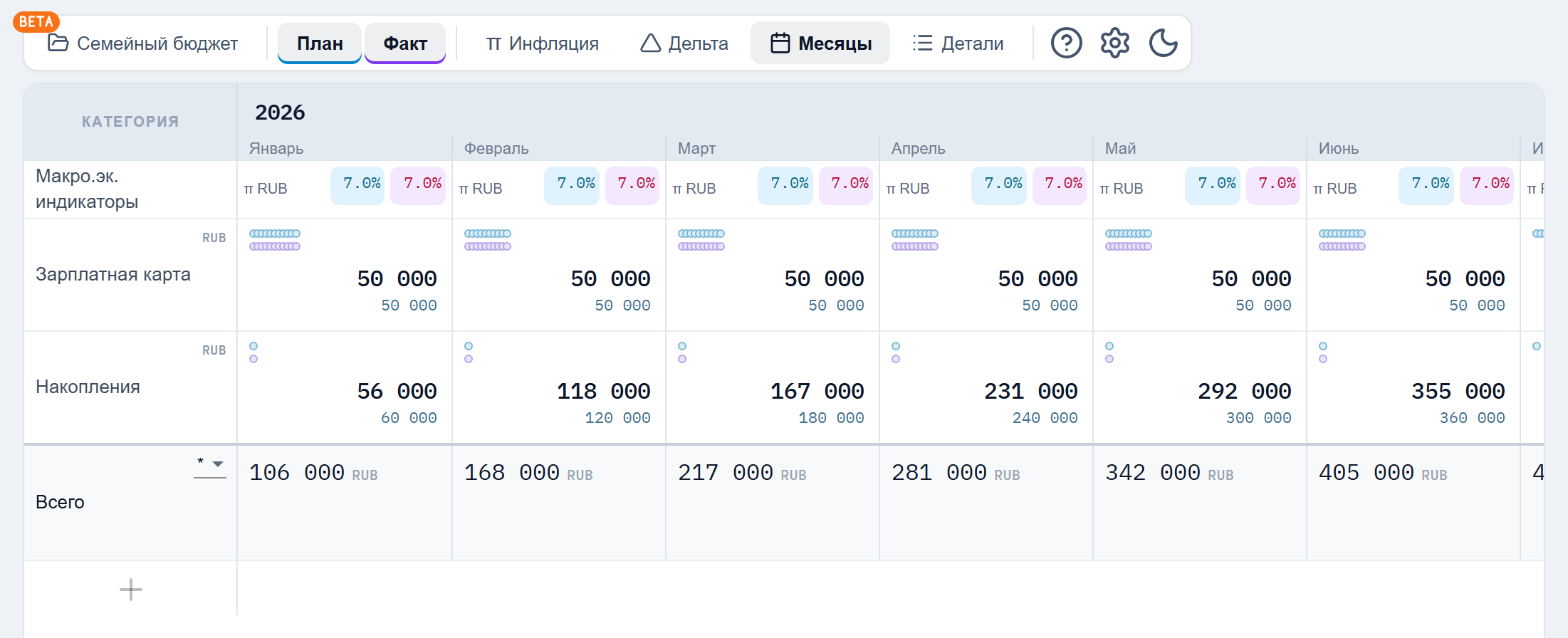
Task: Open settings via the gear icon
Action: pyautogui.click(x=1114, y=43)
